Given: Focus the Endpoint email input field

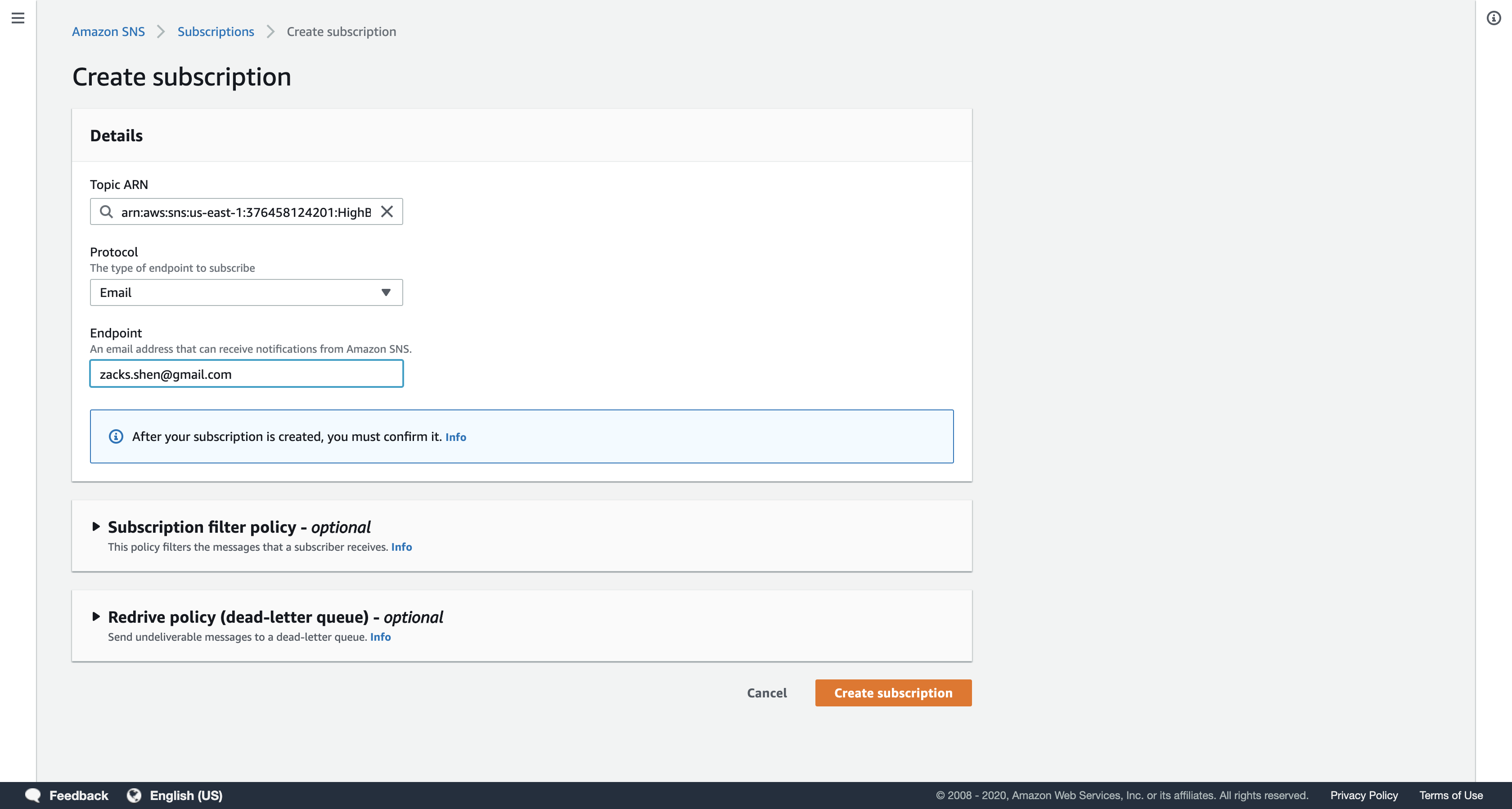Looking at the screenshot, I should (x=246, y=374).
